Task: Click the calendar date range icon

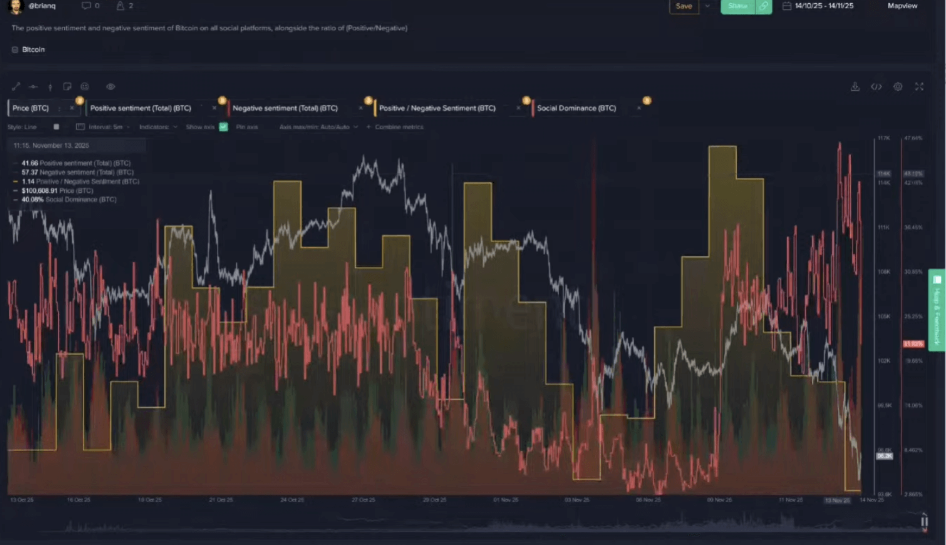Action: [787, 6]
